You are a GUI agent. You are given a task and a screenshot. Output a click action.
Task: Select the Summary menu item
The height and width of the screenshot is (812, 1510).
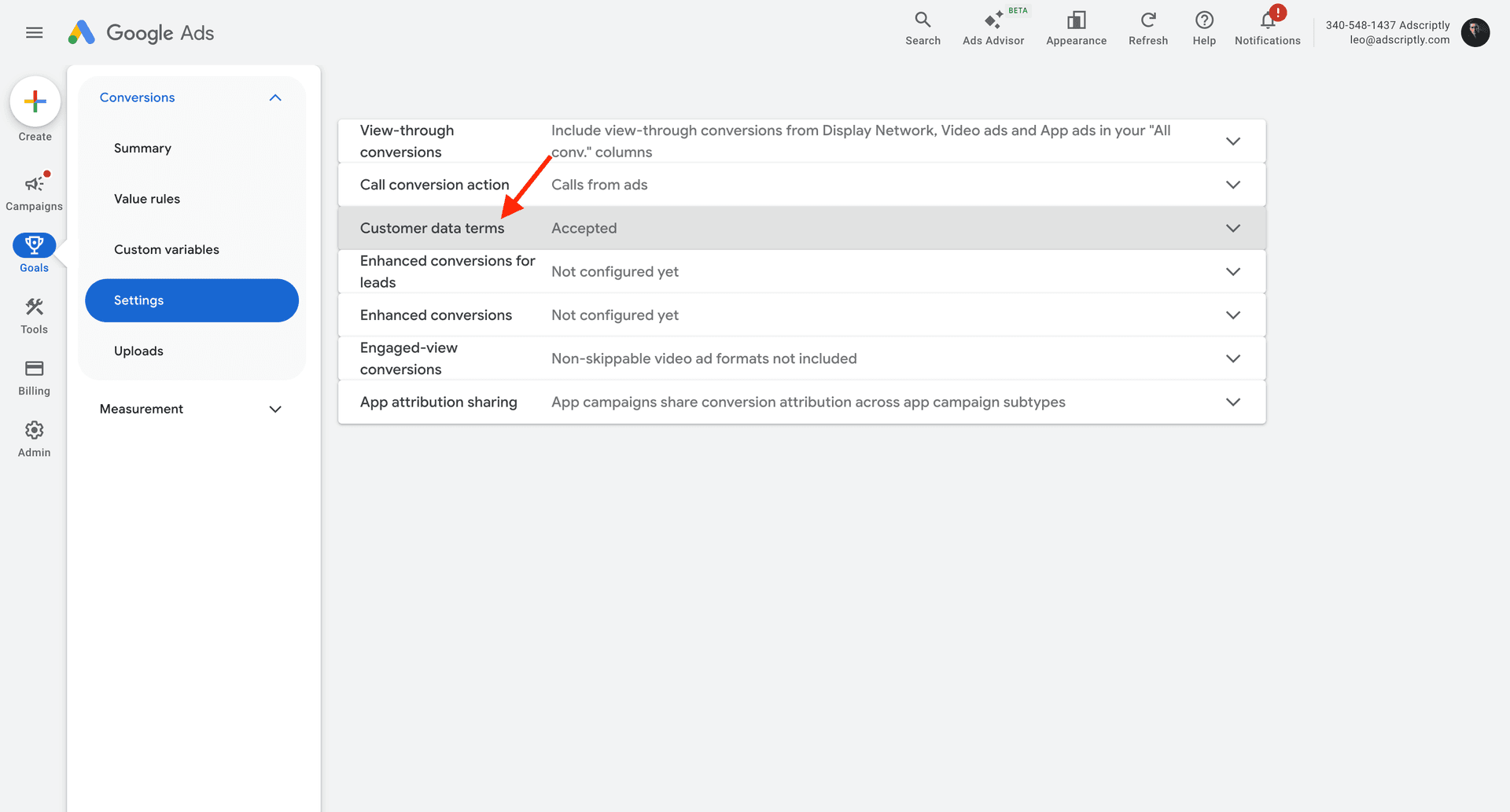pos(142,148)
